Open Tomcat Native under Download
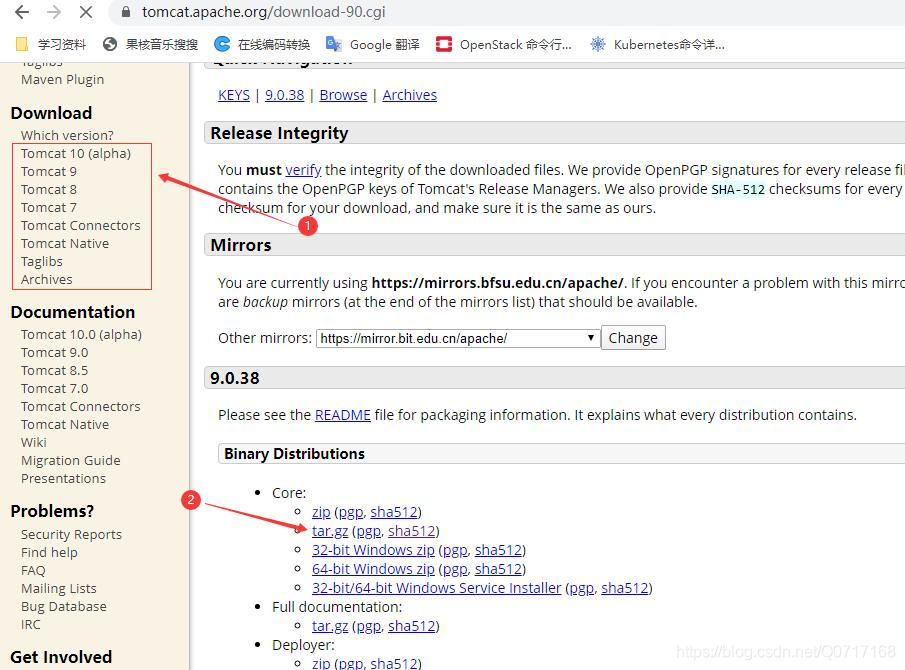Viewport: 905px width, 670px height. (x=65, y=244)
